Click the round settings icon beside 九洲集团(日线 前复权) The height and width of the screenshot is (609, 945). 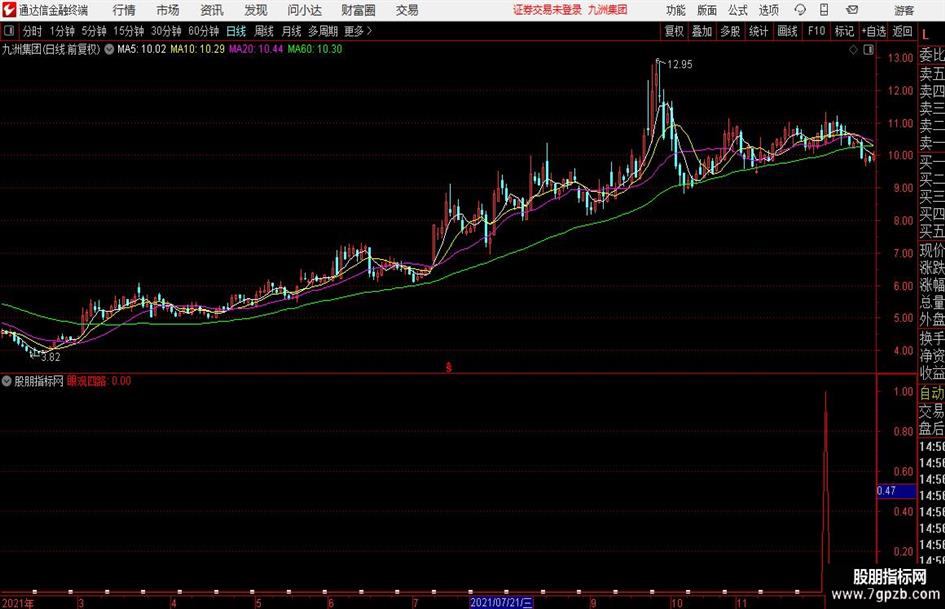[x=109, y=49]
